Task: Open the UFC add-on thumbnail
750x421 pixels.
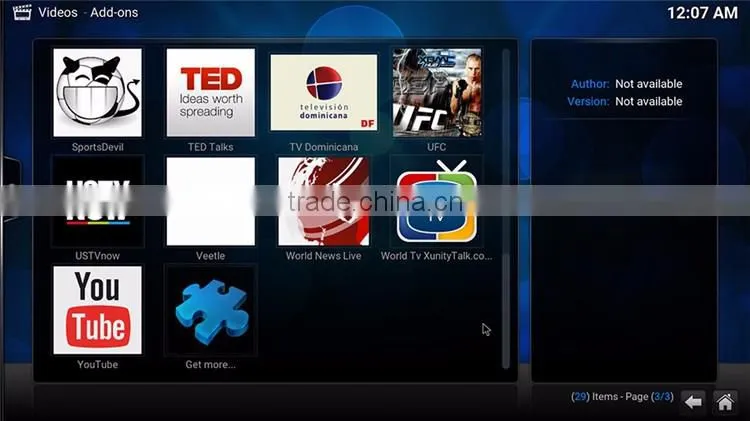Action: tap(437, 92)
